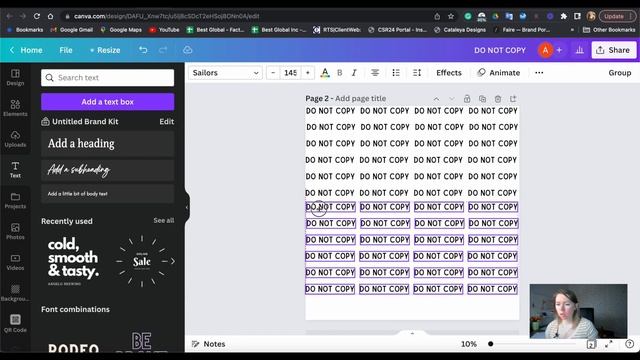Open the Videos sidebar panel
This screenshot has width=640, height=360.
15,262
